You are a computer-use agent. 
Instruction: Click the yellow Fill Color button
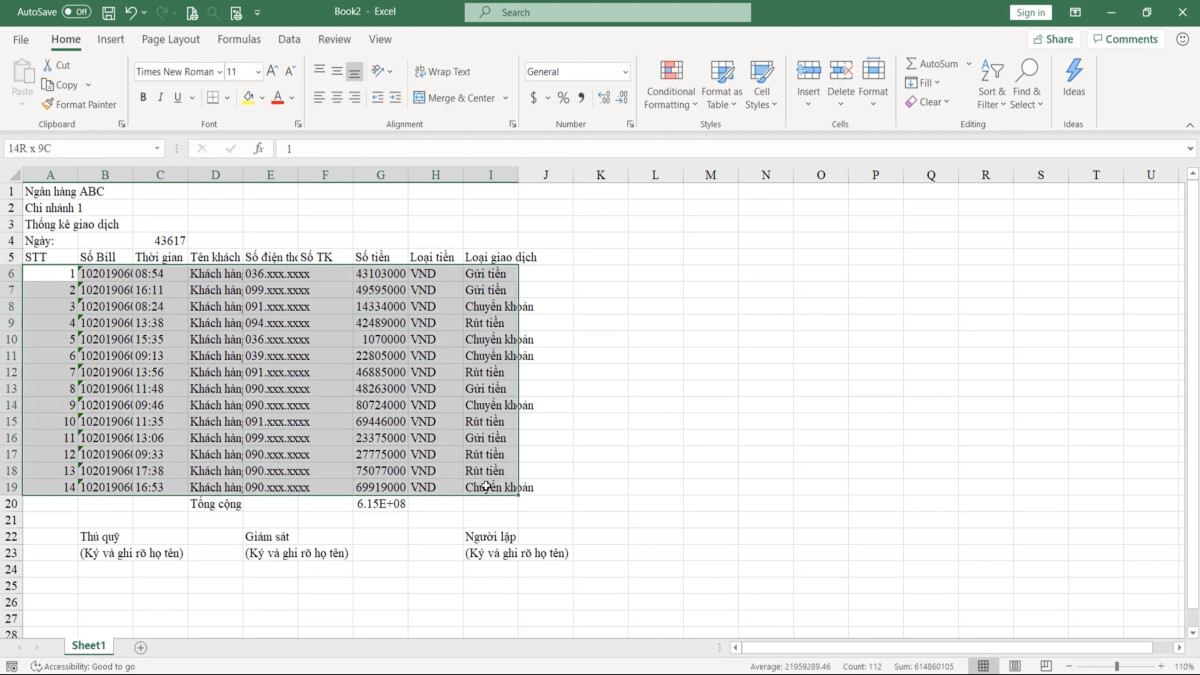248,98
